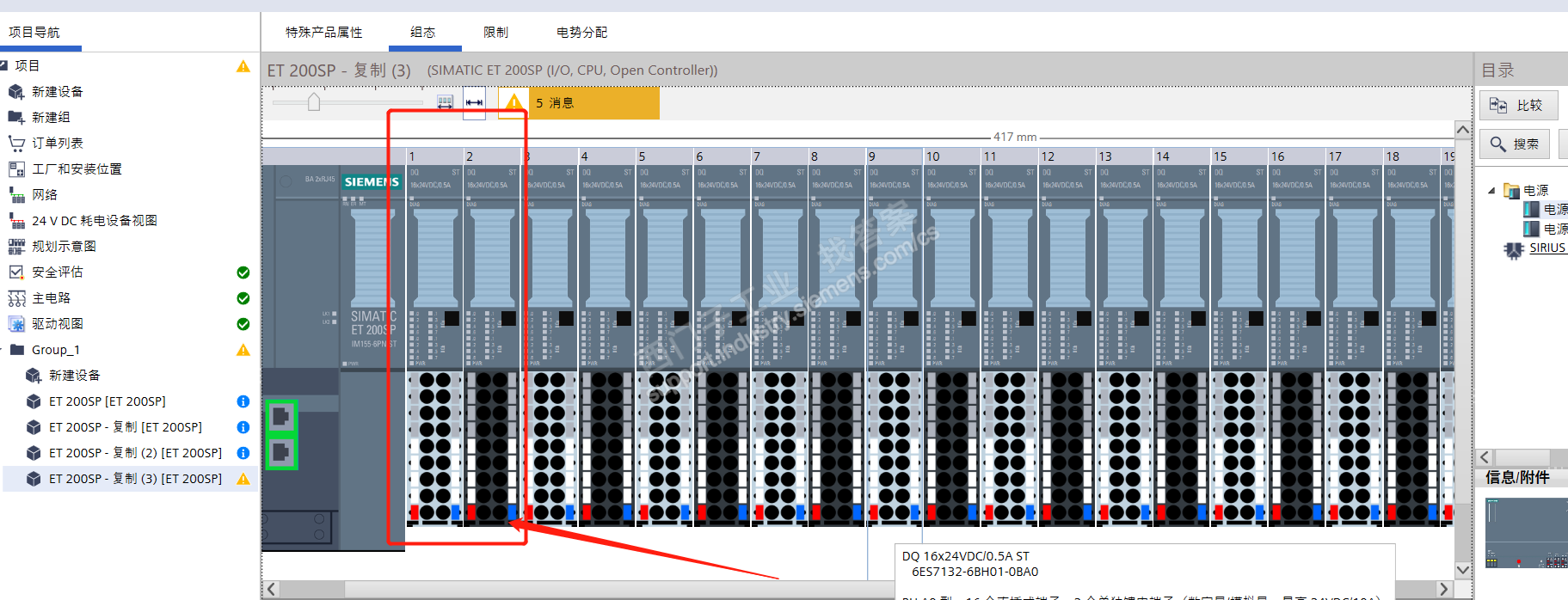Click the info icon for ET 200SP - 复制 (2)
This screenshot has height=600, width=1568.
coord(243,453)
